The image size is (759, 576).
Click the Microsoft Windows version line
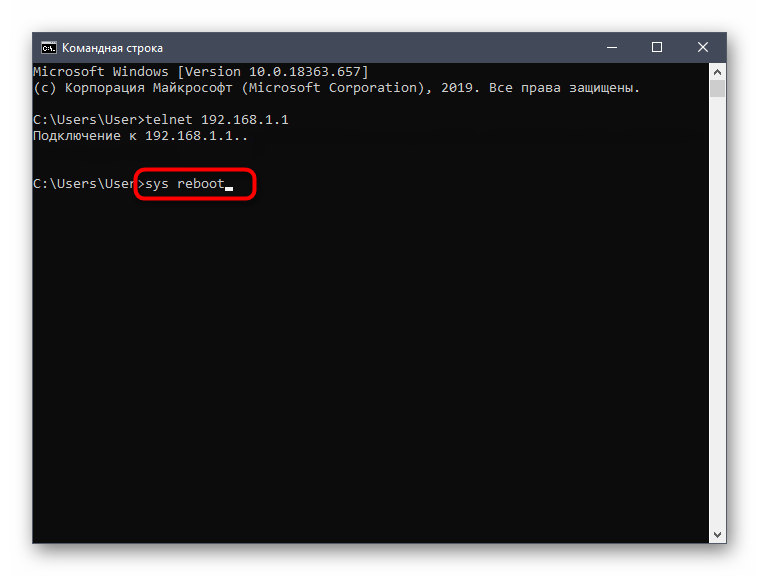click(201, 72)
